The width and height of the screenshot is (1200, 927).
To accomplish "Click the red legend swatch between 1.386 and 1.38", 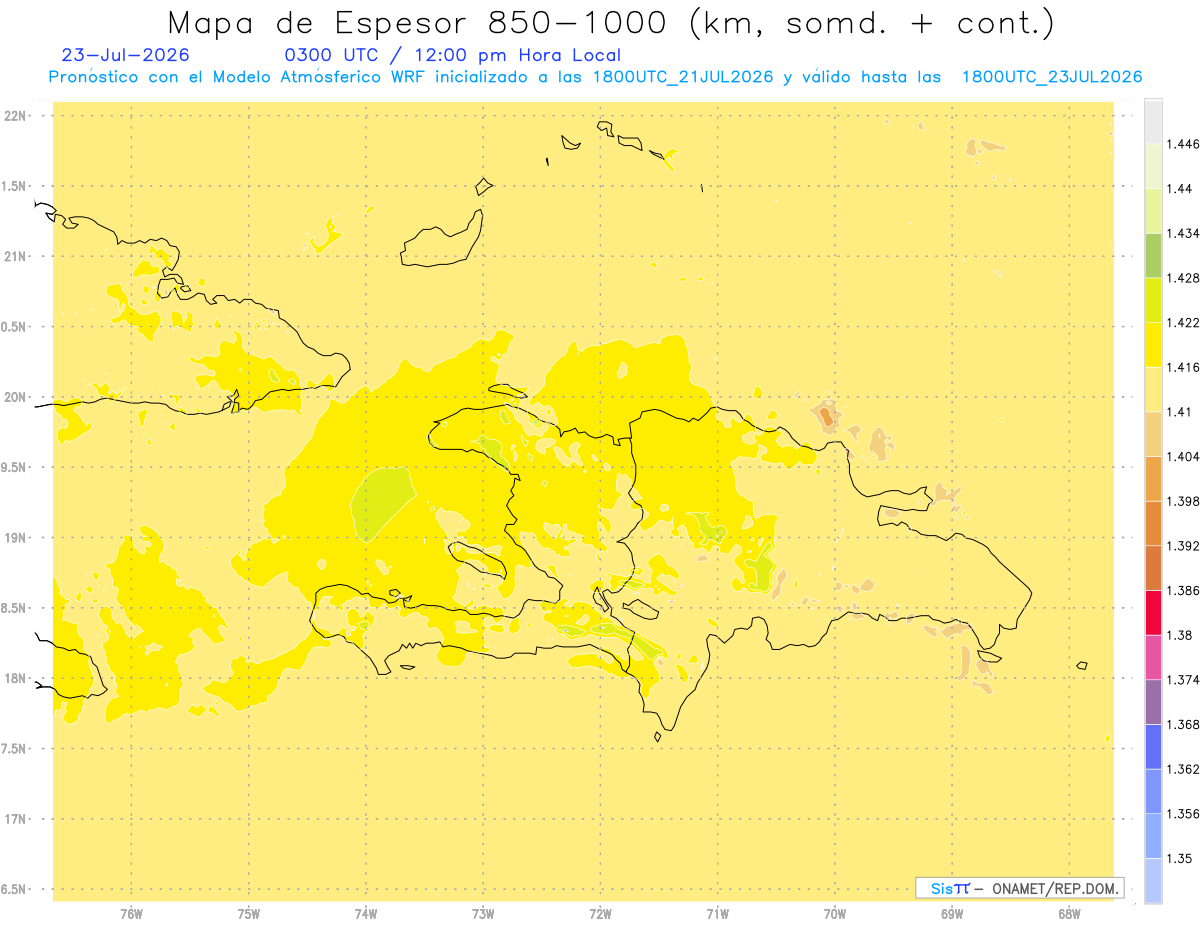I will [1153, 612].
